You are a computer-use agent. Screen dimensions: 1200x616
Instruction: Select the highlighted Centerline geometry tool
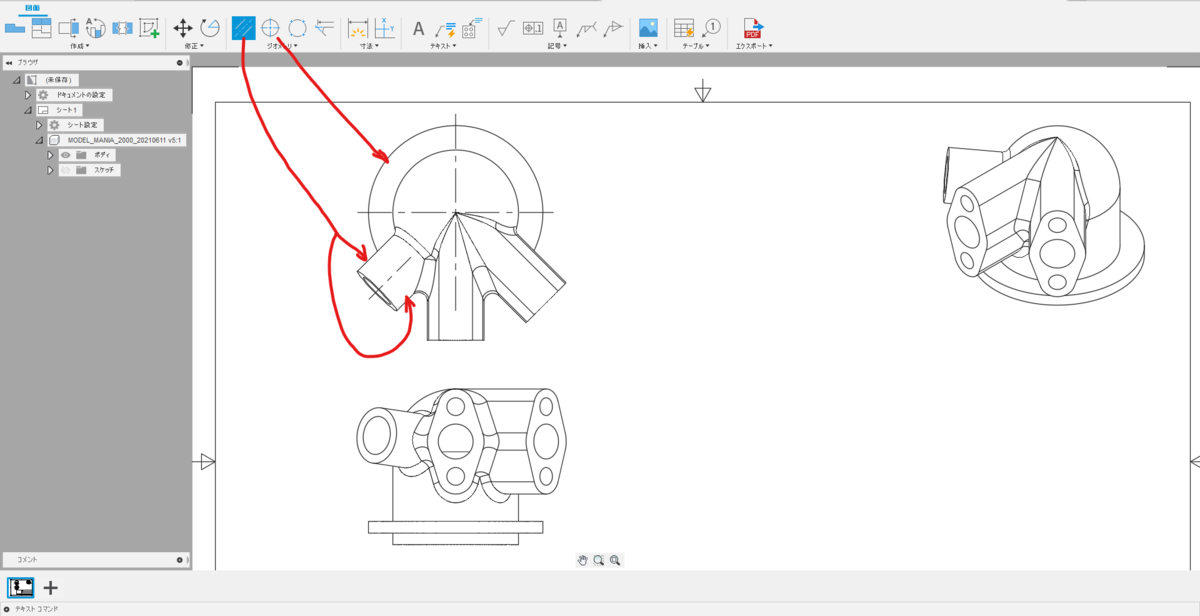point(244,27)
